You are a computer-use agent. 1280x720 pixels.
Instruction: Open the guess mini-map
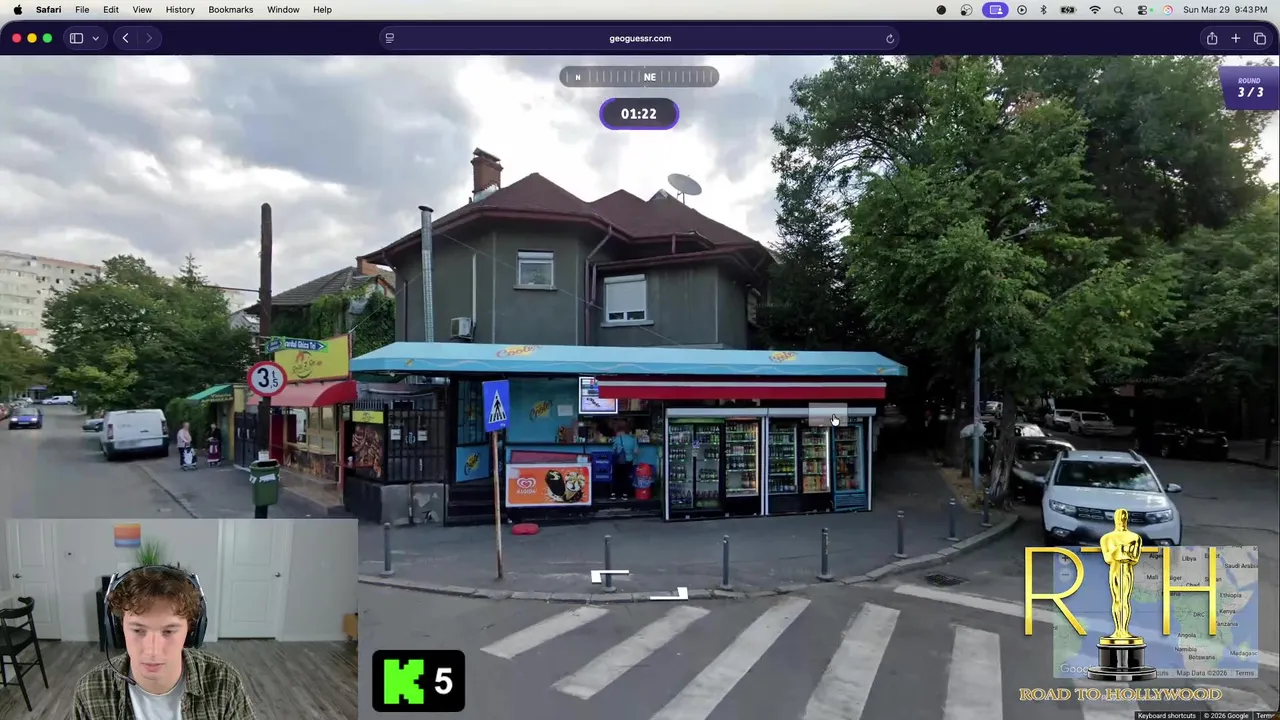(x=1155, y=613)
